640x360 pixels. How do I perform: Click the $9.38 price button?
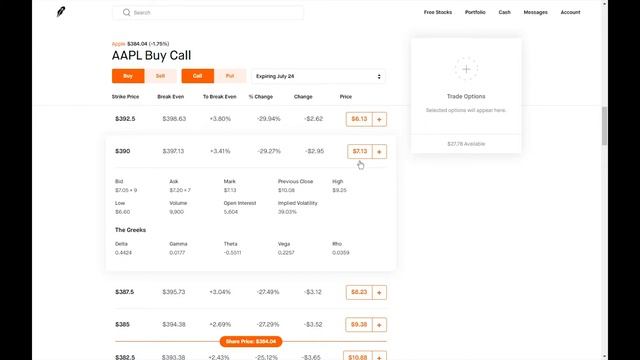tap(359, 325)
